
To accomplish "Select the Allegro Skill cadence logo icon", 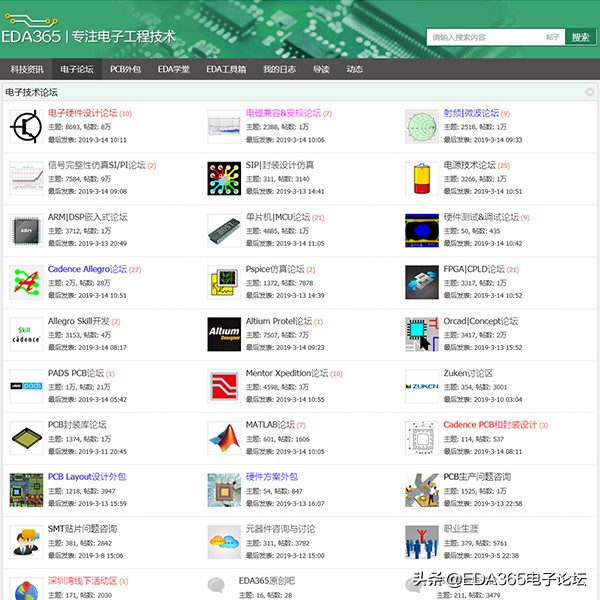I will coord(24,334).
